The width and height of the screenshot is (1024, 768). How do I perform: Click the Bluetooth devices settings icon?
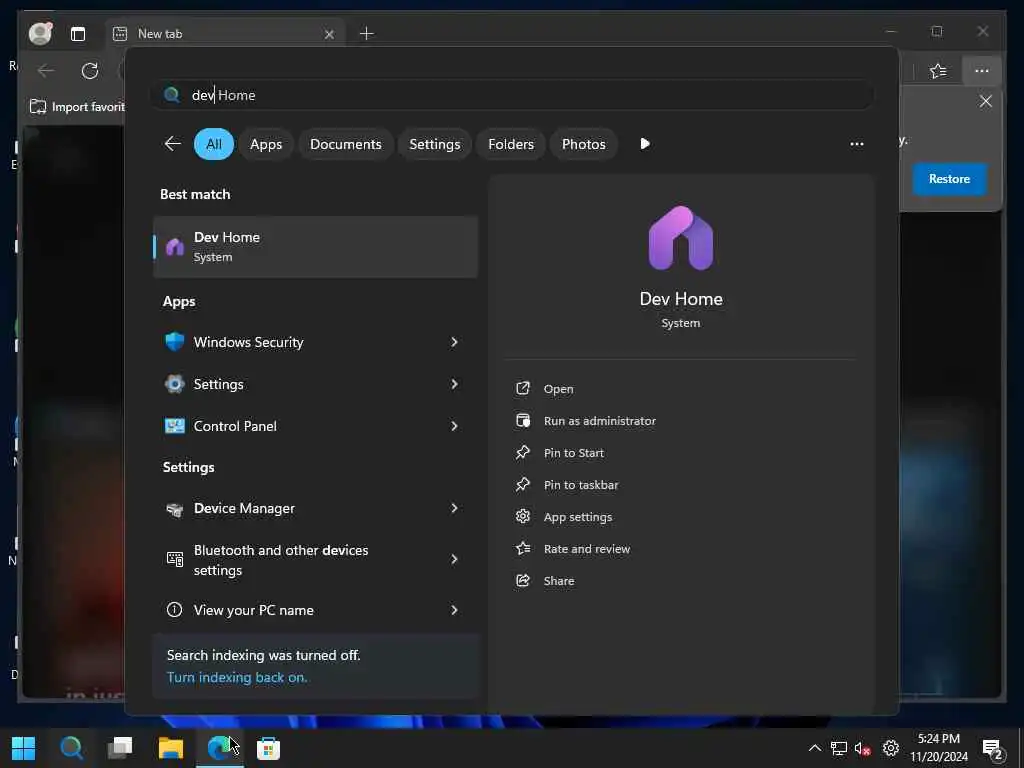(x=174, y=559)
